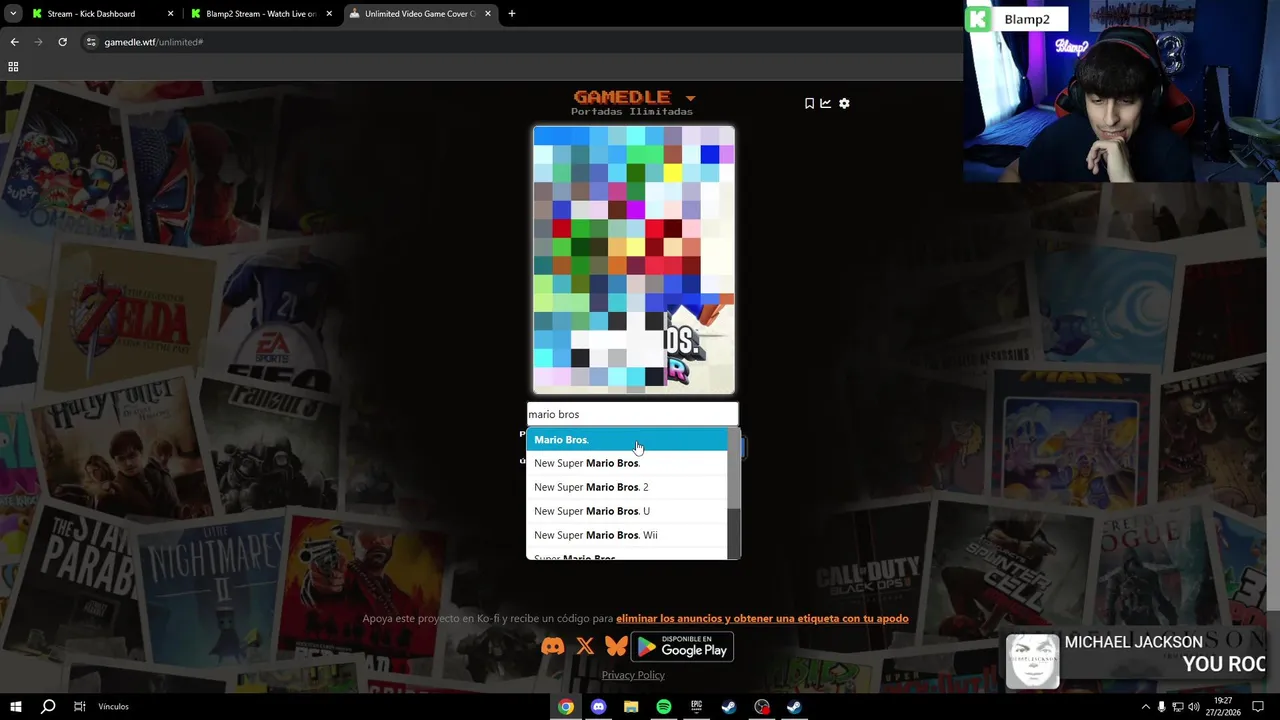The width and height of the screenshot is (1280, 720).
Task: Choose 'New Super Mario Bros. Wii' suggestion
Action: (627, 535)
